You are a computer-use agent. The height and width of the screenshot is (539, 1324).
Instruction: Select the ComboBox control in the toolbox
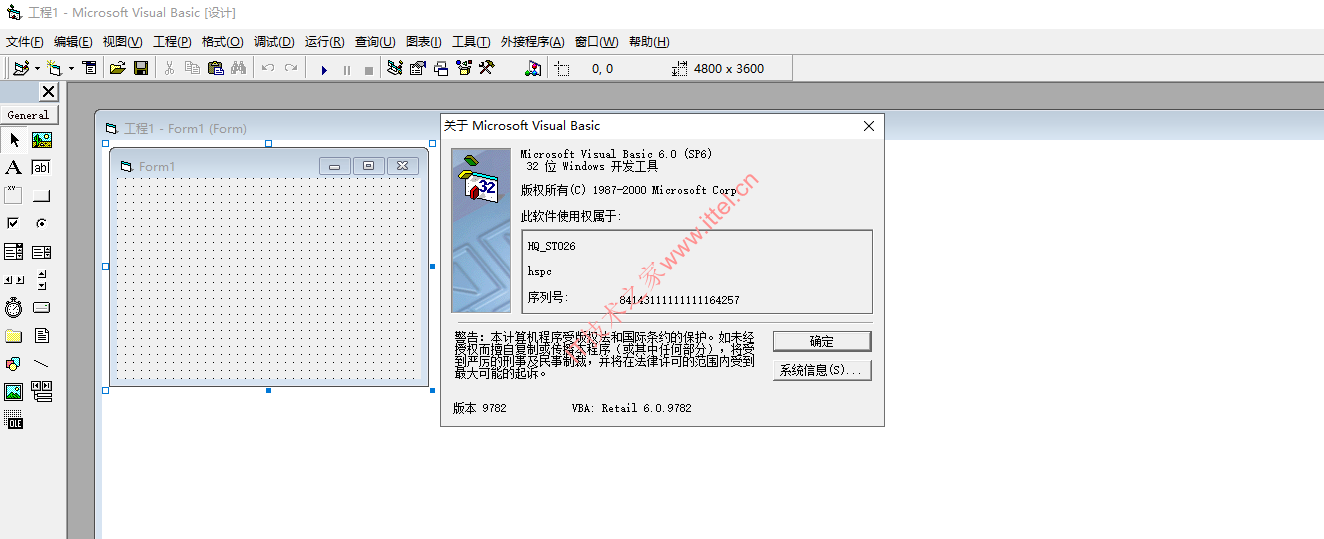[x=14, y=252]
